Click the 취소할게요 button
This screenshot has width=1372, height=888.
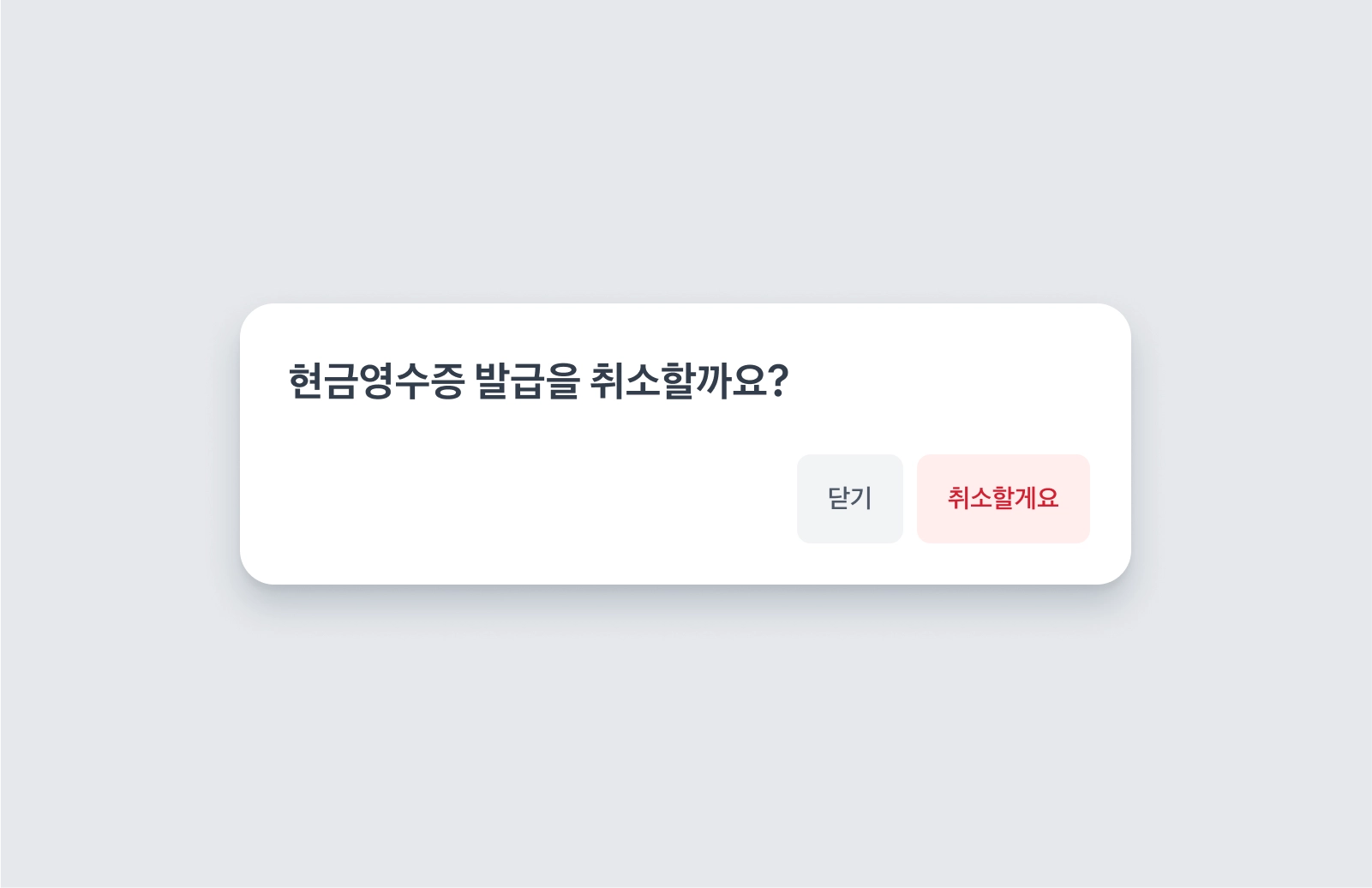point(1003,499)
